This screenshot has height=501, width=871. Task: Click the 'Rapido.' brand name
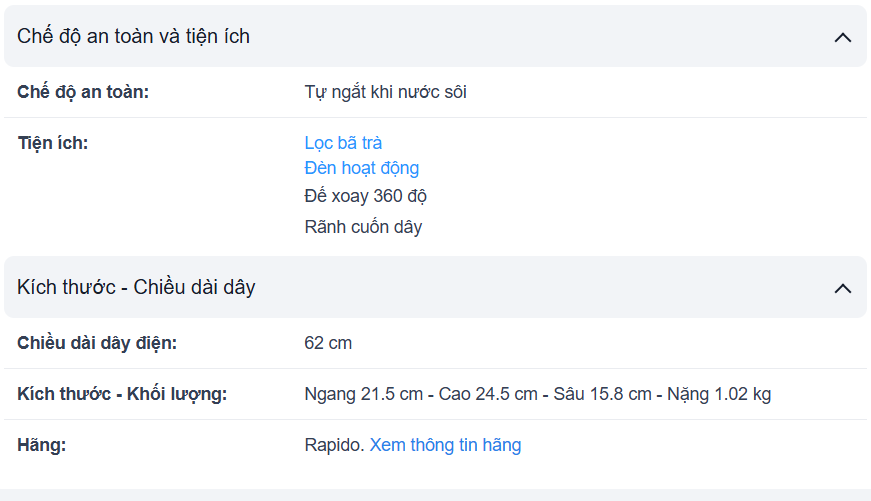click(334, 445)
